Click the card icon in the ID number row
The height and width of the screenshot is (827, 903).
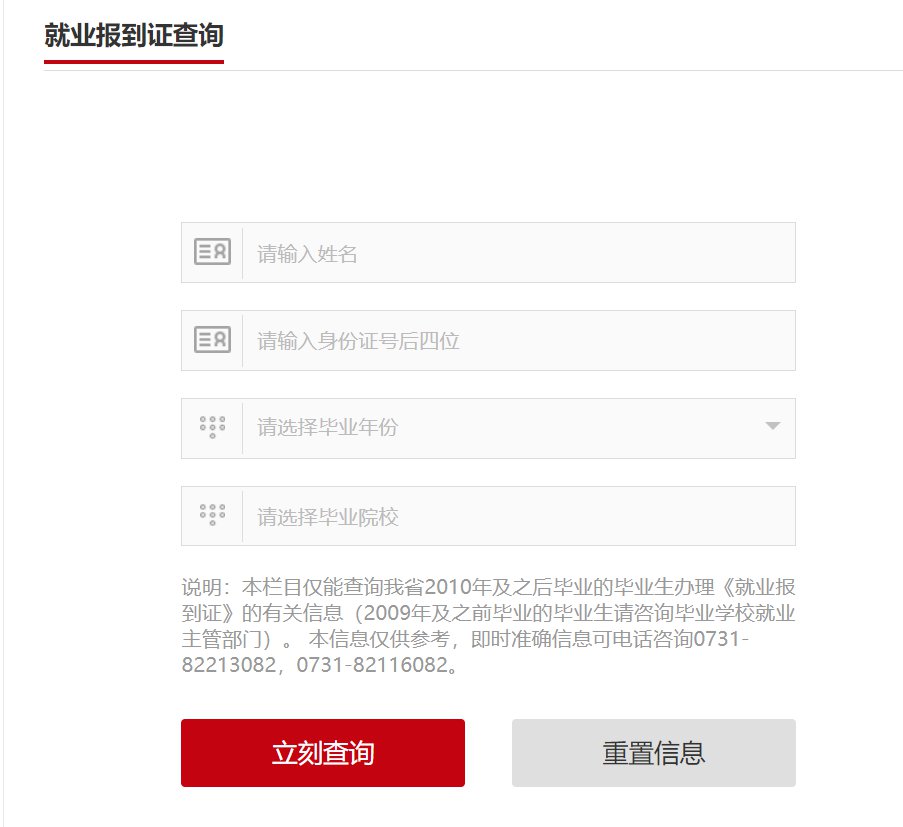coord(212,340)
